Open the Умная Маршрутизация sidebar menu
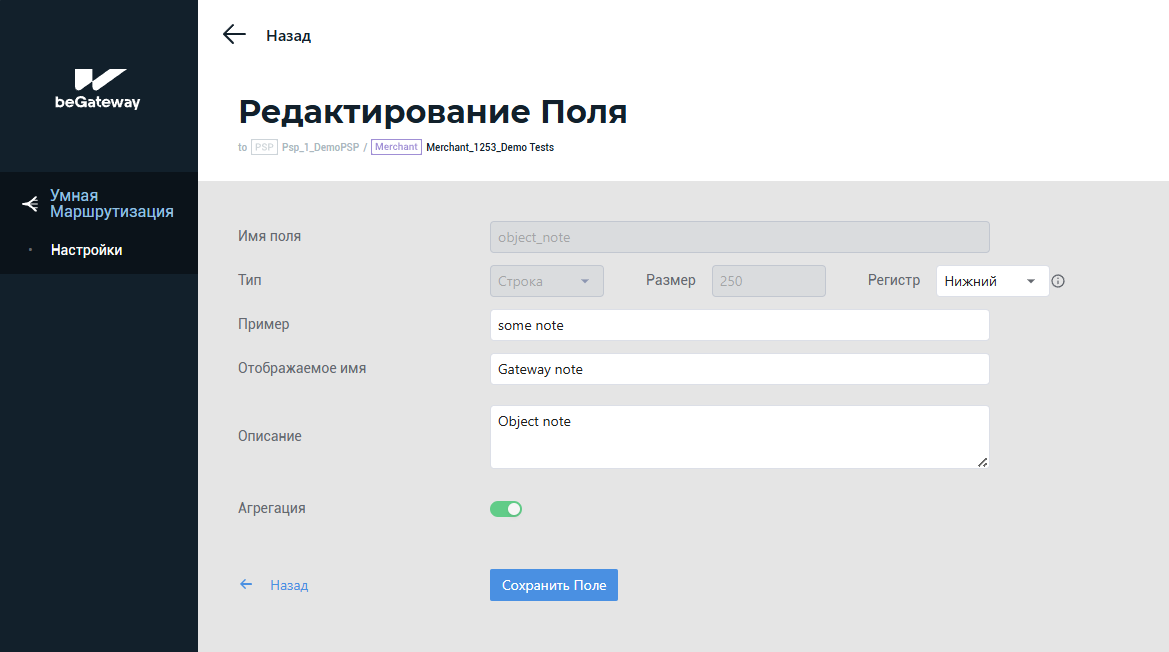This screenshot has width=1169, height=652. [x=111, y=204]
